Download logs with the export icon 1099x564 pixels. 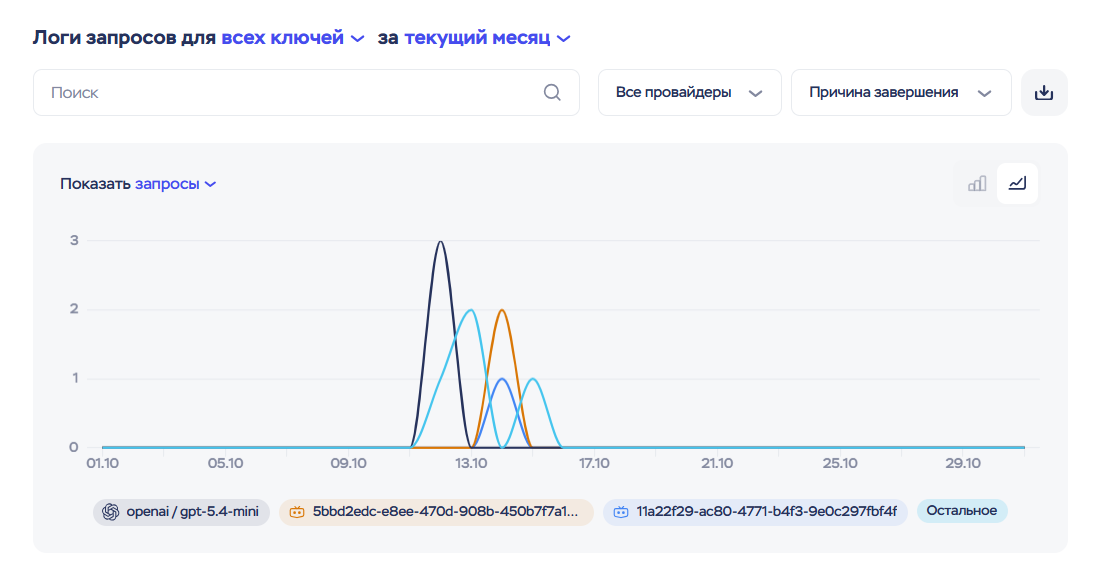coord(1044,92)
